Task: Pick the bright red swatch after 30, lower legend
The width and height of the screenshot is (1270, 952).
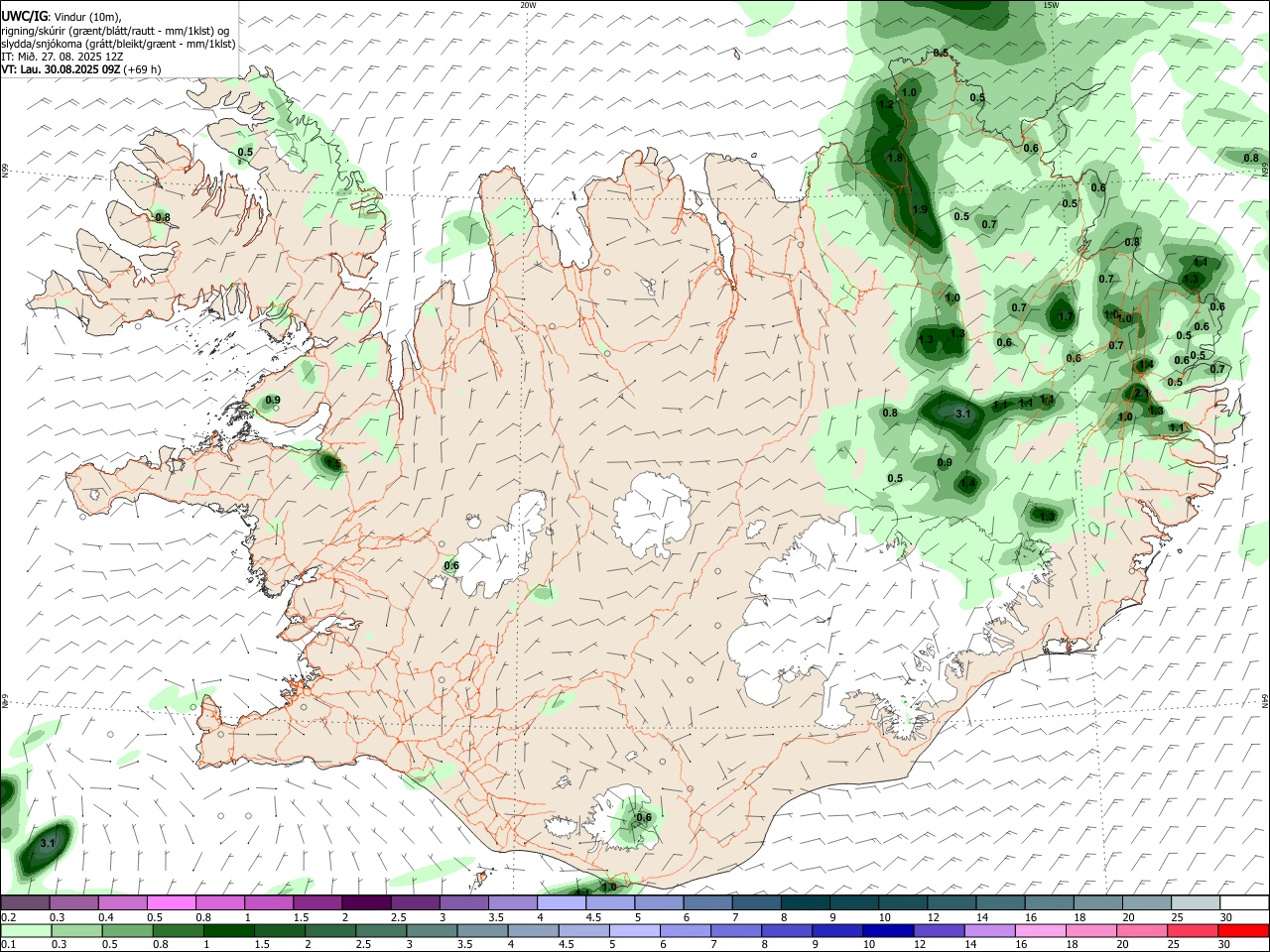Action: (1243, 930)
